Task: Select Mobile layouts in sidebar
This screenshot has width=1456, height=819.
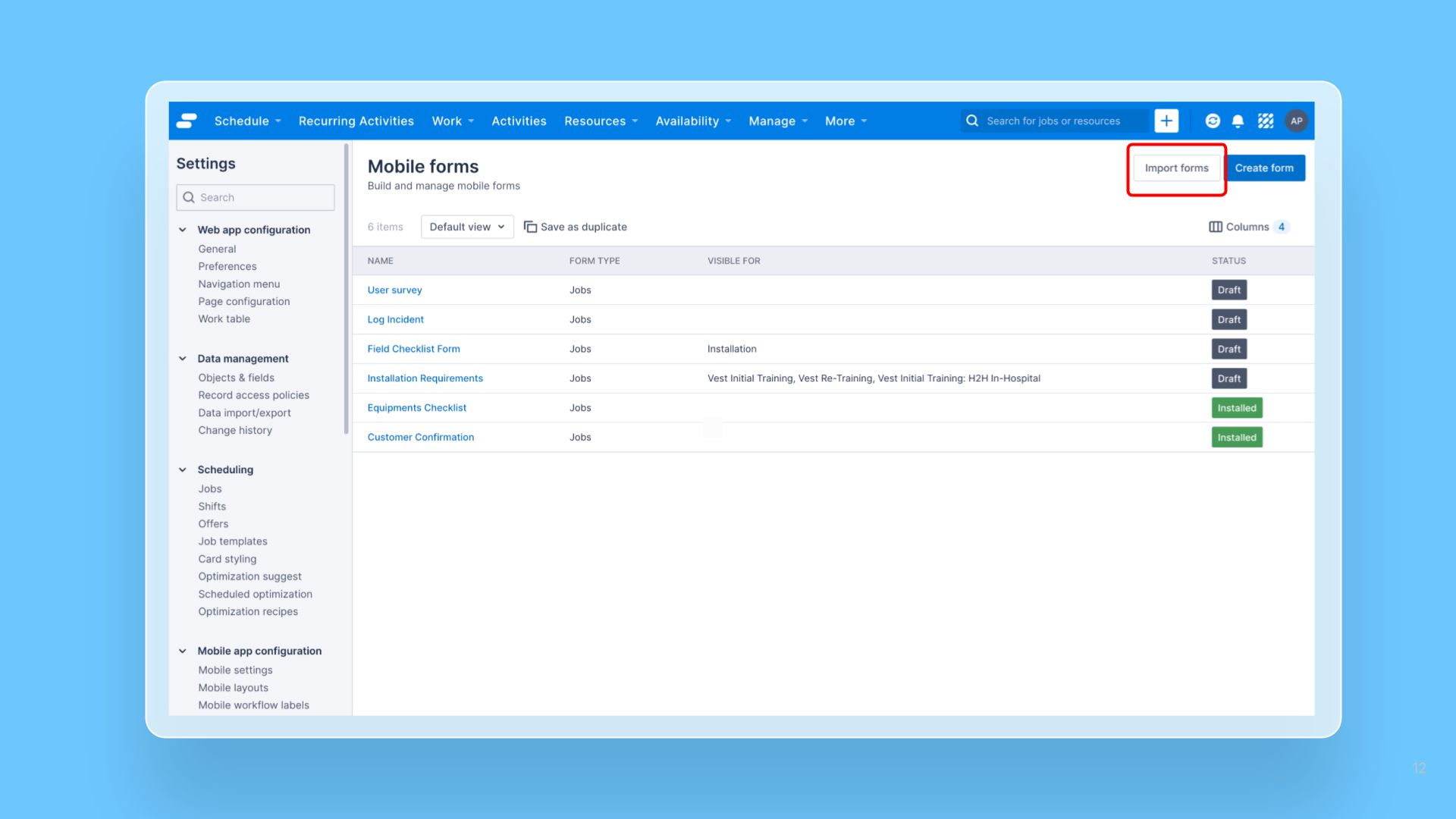Action: tap(233, 688)
